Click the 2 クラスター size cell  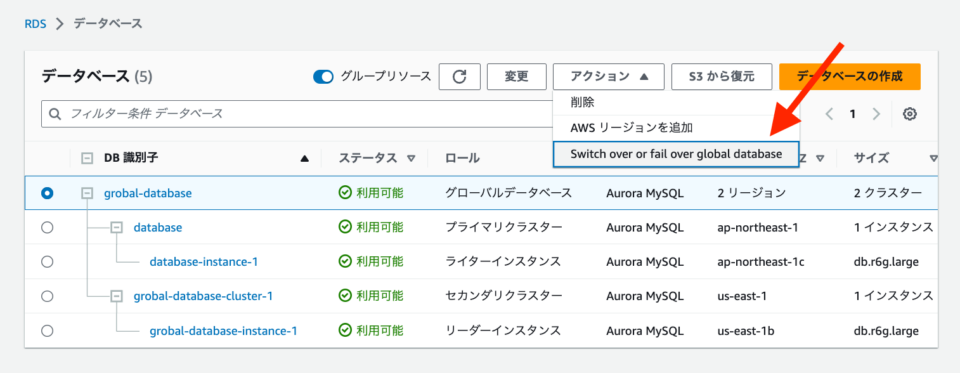[888, 193]
